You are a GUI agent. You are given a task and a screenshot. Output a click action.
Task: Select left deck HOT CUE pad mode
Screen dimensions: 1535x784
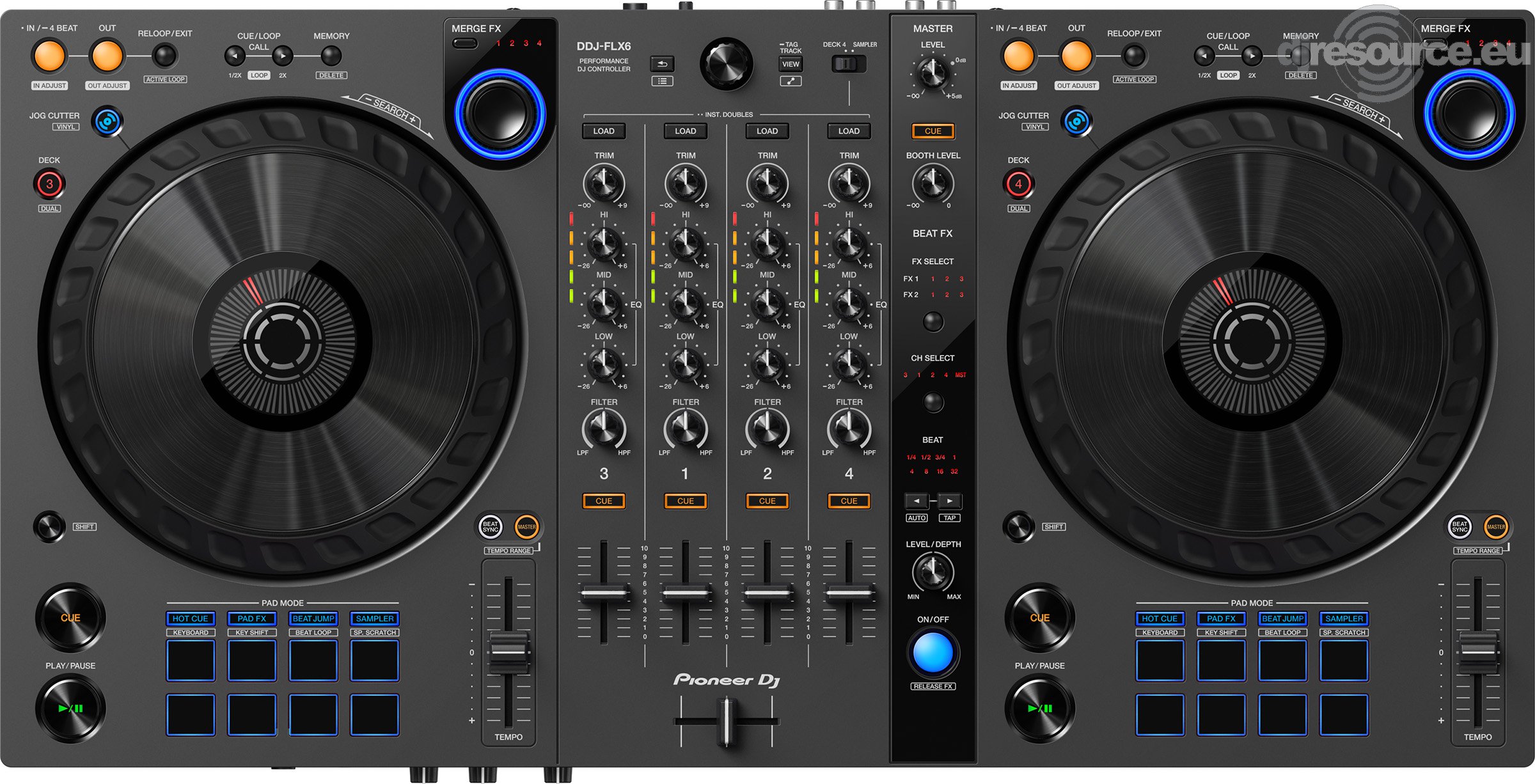(x=190, y=618)
